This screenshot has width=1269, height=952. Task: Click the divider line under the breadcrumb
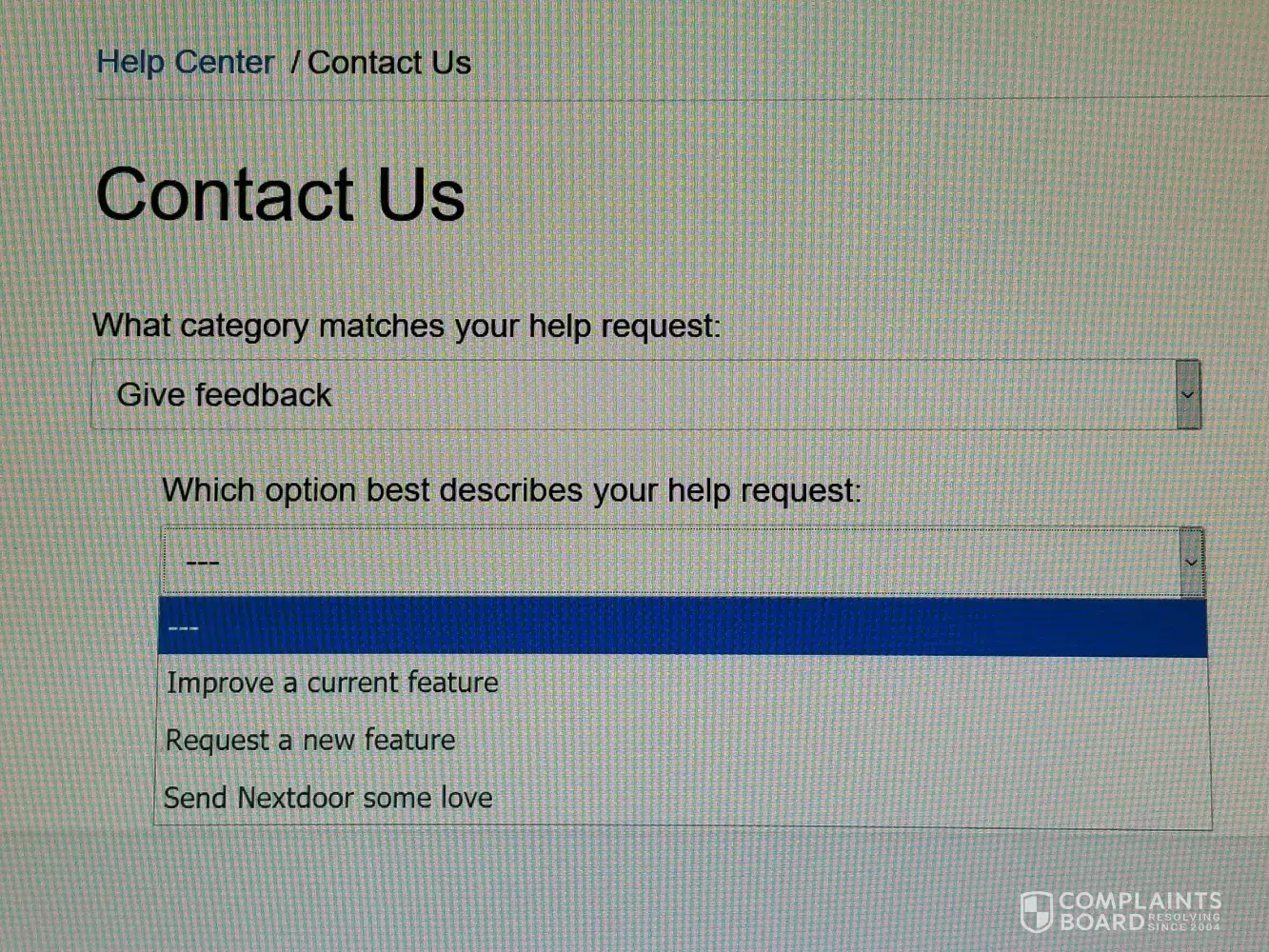pyautogui.click(x=666, y=98)
